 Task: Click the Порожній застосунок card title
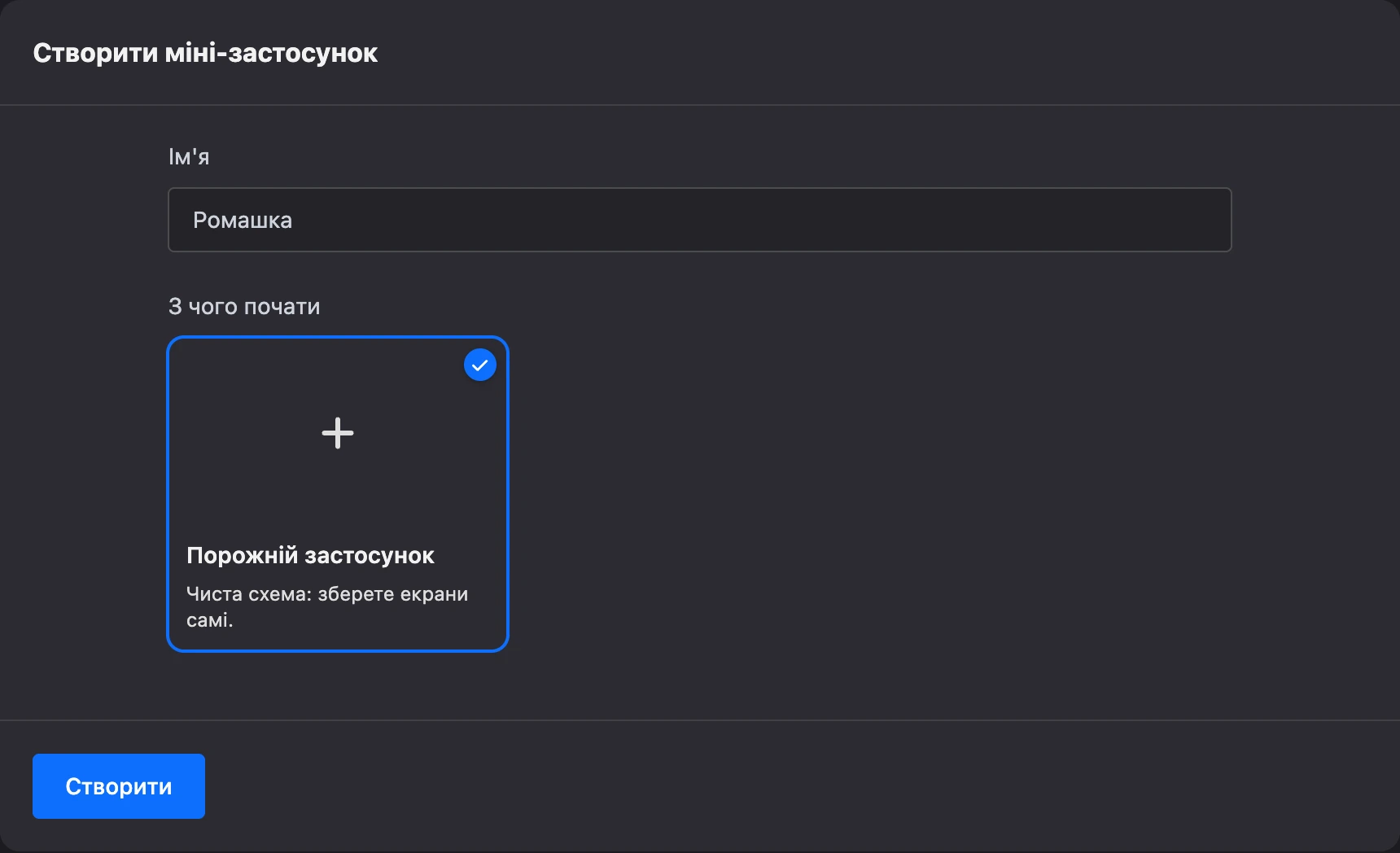tap(310, 555)
